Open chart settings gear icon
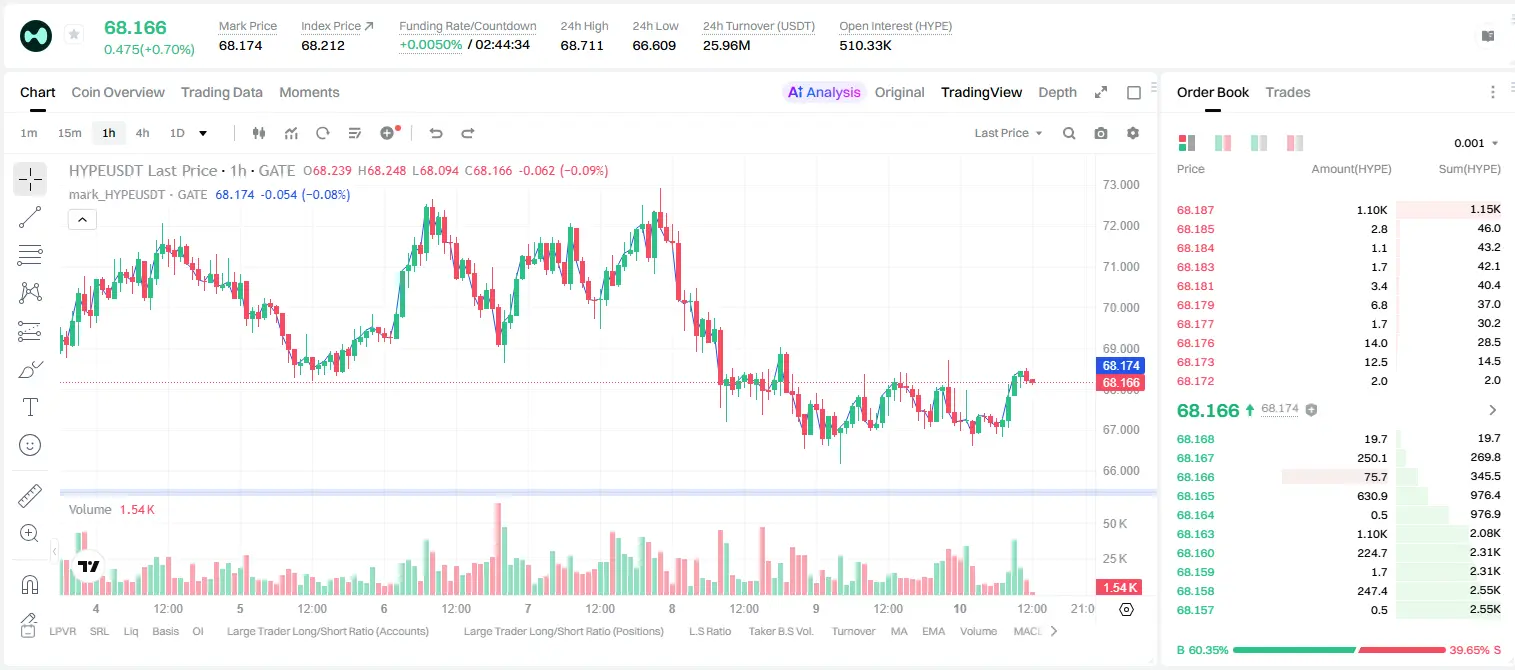 [x=1133, y=133]
